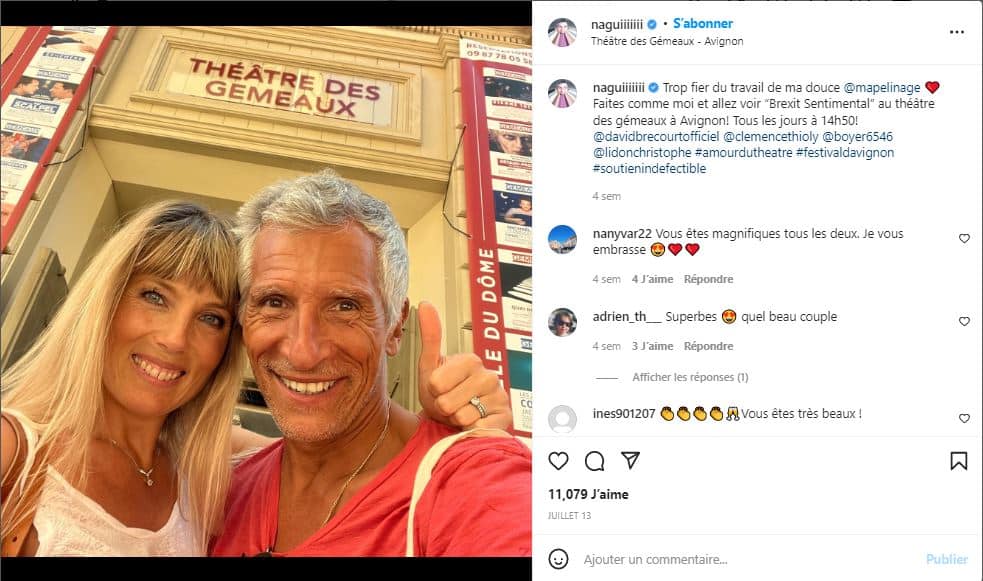
Task: Open the three-dot more options menu
Action: pos(957,32)
